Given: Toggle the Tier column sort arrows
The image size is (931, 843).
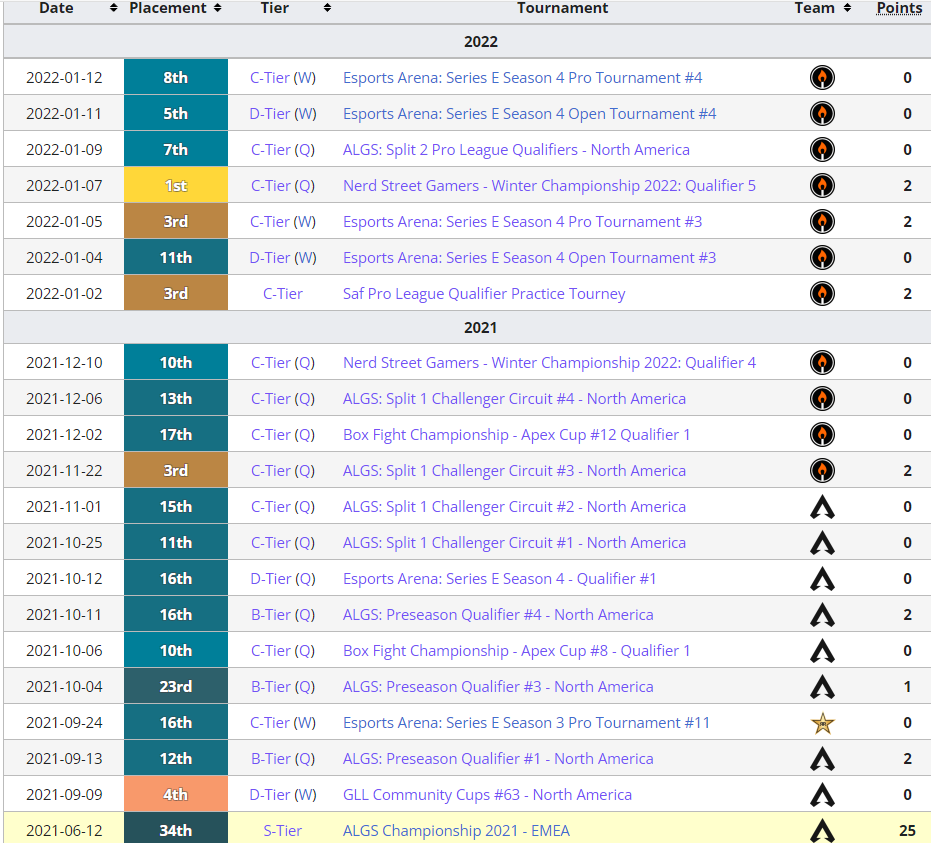Looking at the screenshot, I should point(325,8).
